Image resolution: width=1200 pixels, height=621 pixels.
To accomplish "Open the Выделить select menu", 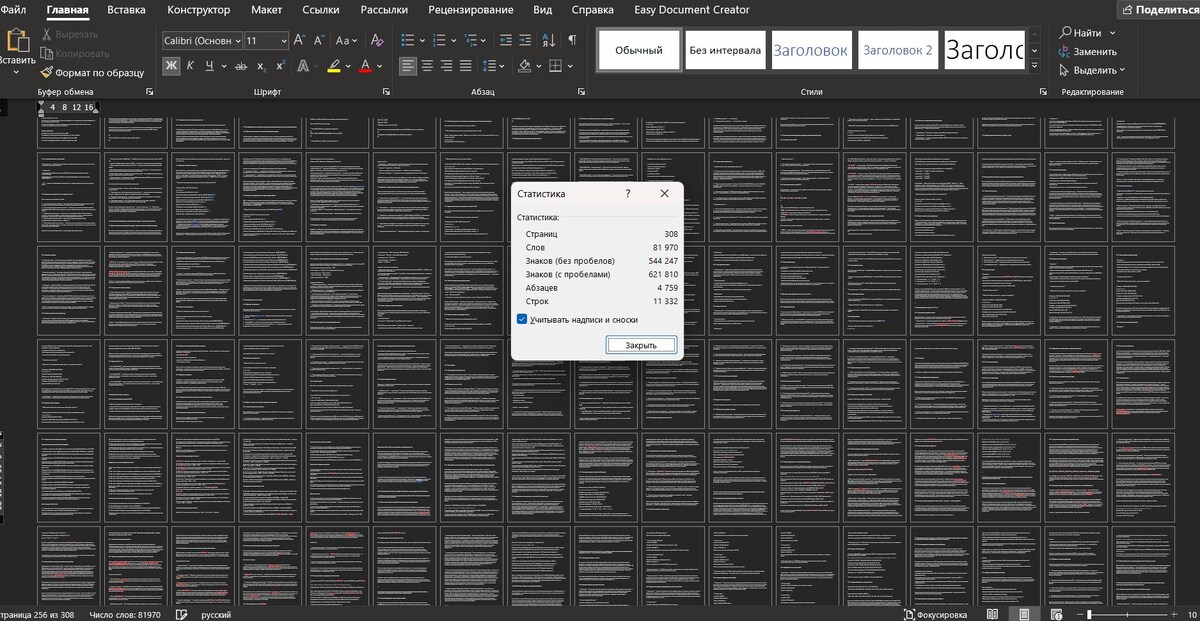I will click(1092, 70).
